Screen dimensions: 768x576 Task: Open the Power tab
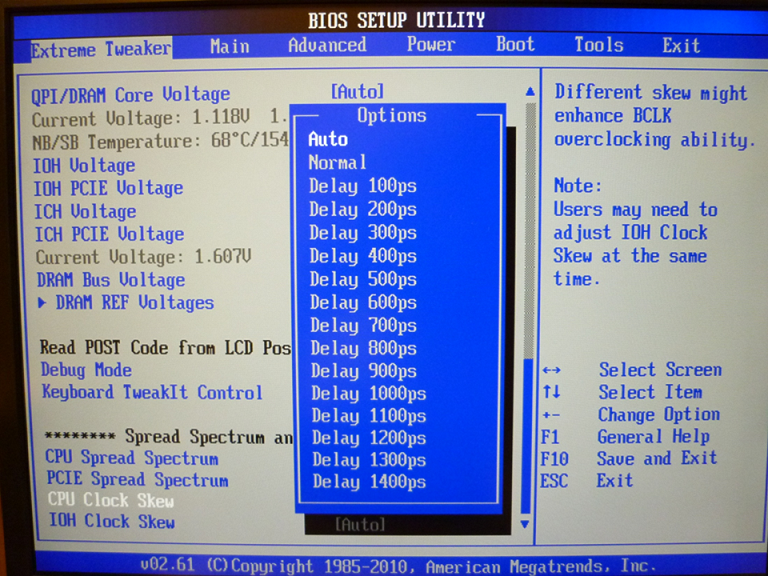[431, 44]
